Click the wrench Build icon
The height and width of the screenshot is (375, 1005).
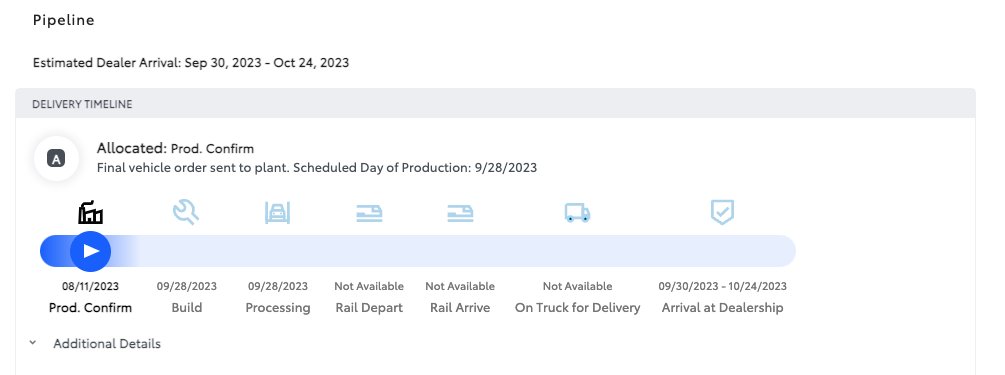coord(186,212)
